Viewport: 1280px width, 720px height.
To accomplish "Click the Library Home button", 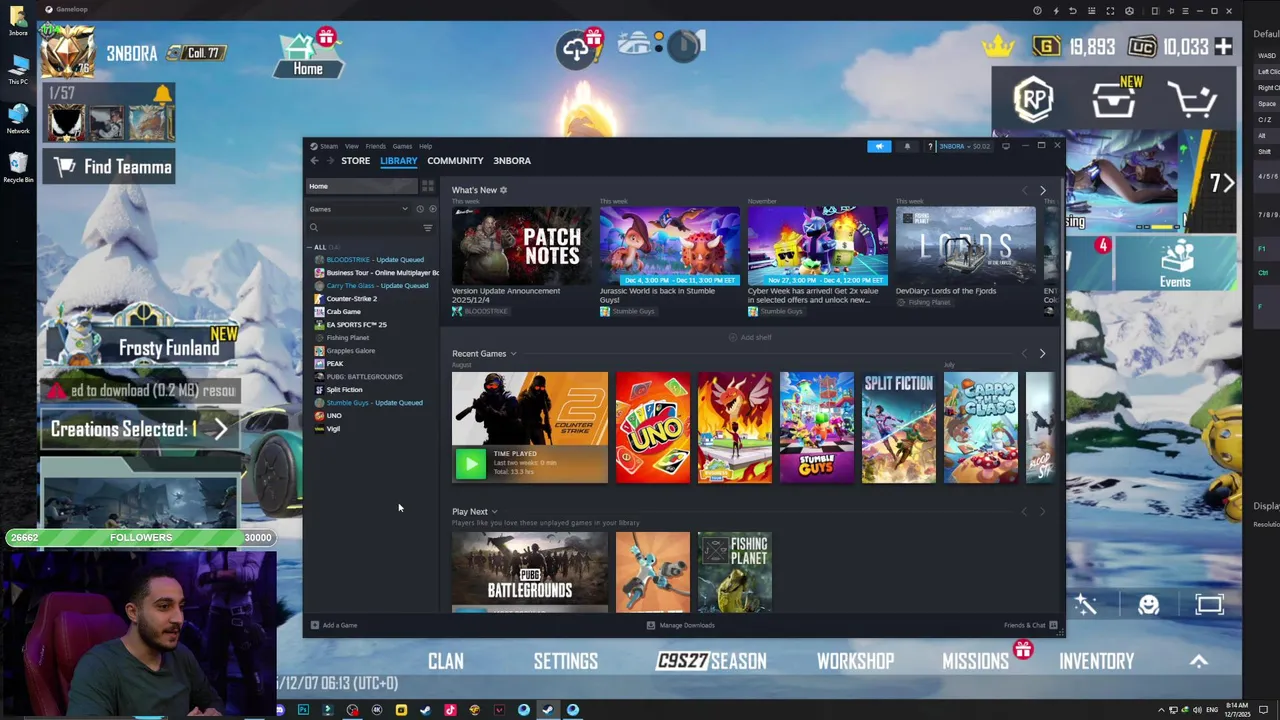I will pos(361,186).
